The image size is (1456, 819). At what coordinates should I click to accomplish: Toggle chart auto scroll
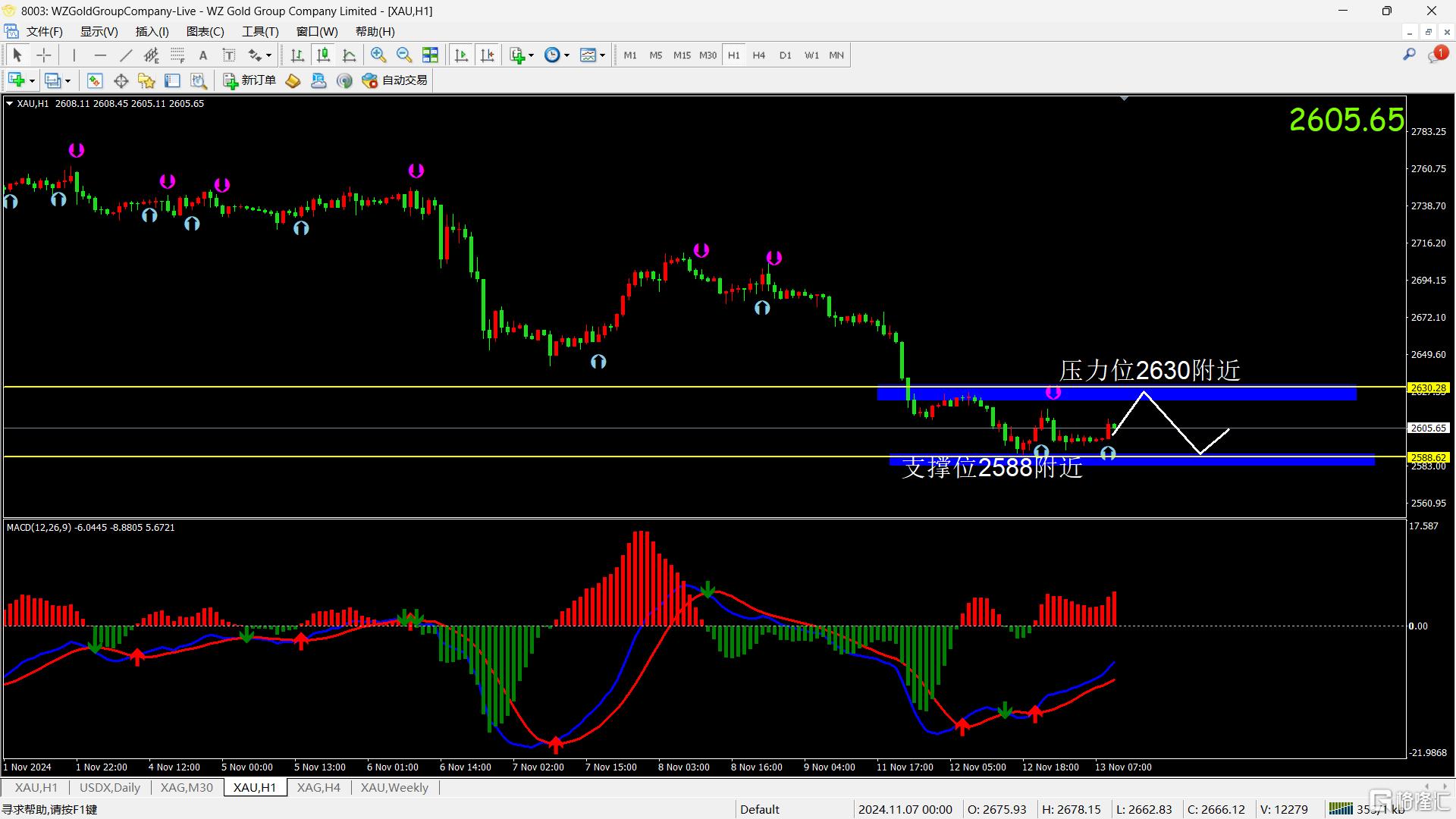tap(460, 55)
